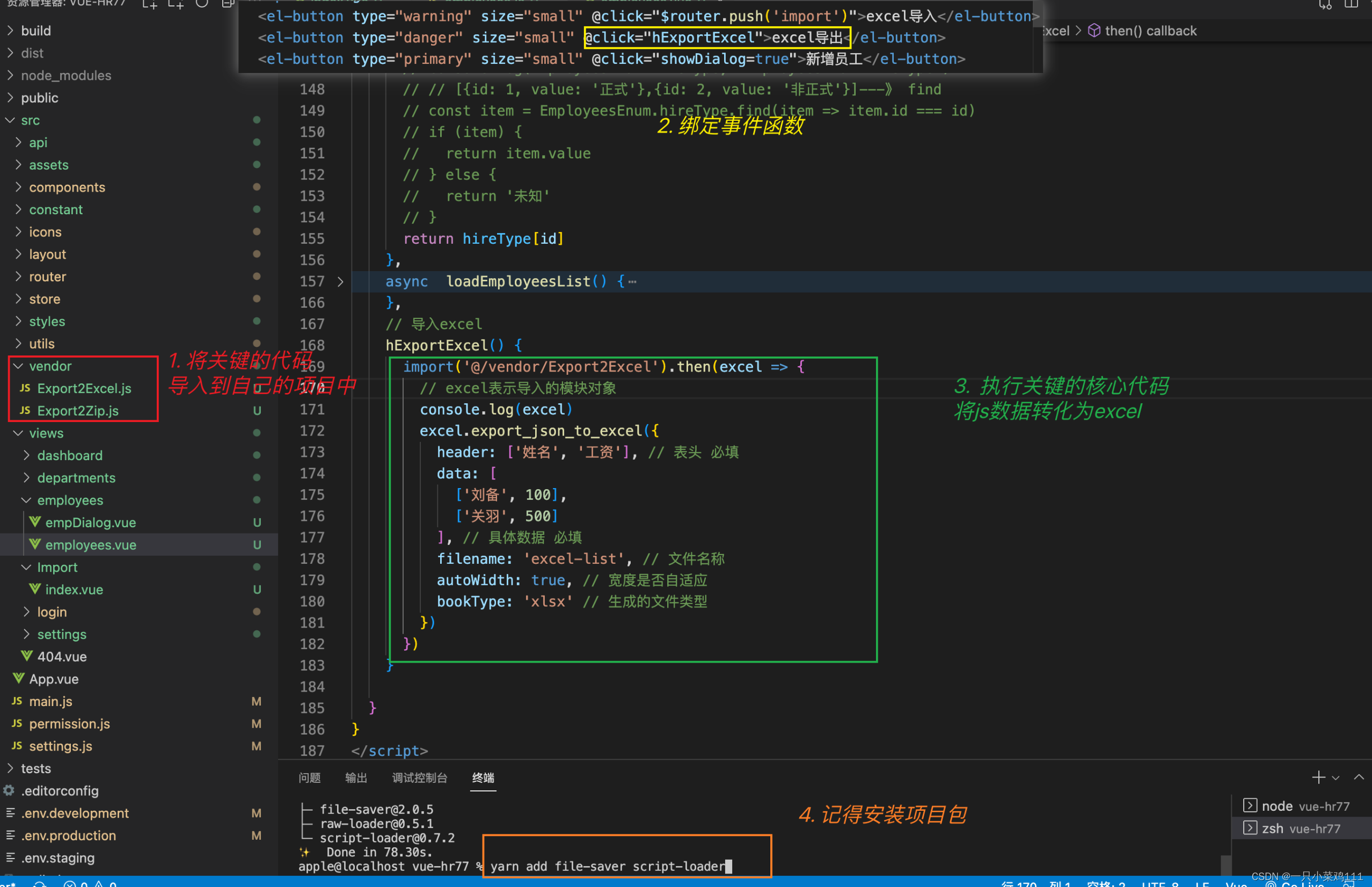Click the then() callback breadcrumb item
The width and height of the screenshot is (1372, 887).
tap(1150, 31)
